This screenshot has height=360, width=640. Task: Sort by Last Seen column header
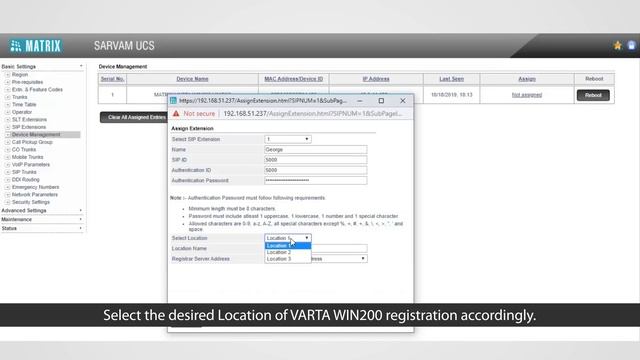[451, 79]
